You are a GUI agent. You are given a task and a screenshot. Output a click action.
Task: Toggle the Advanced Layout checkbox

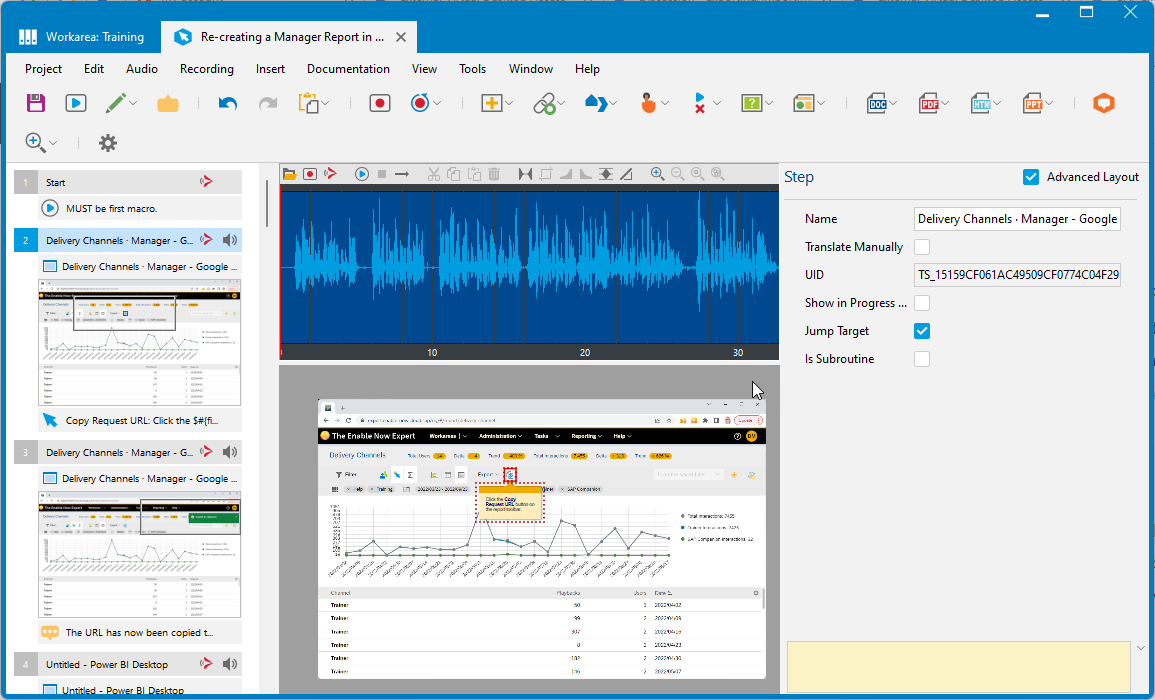click(1031, 177)
